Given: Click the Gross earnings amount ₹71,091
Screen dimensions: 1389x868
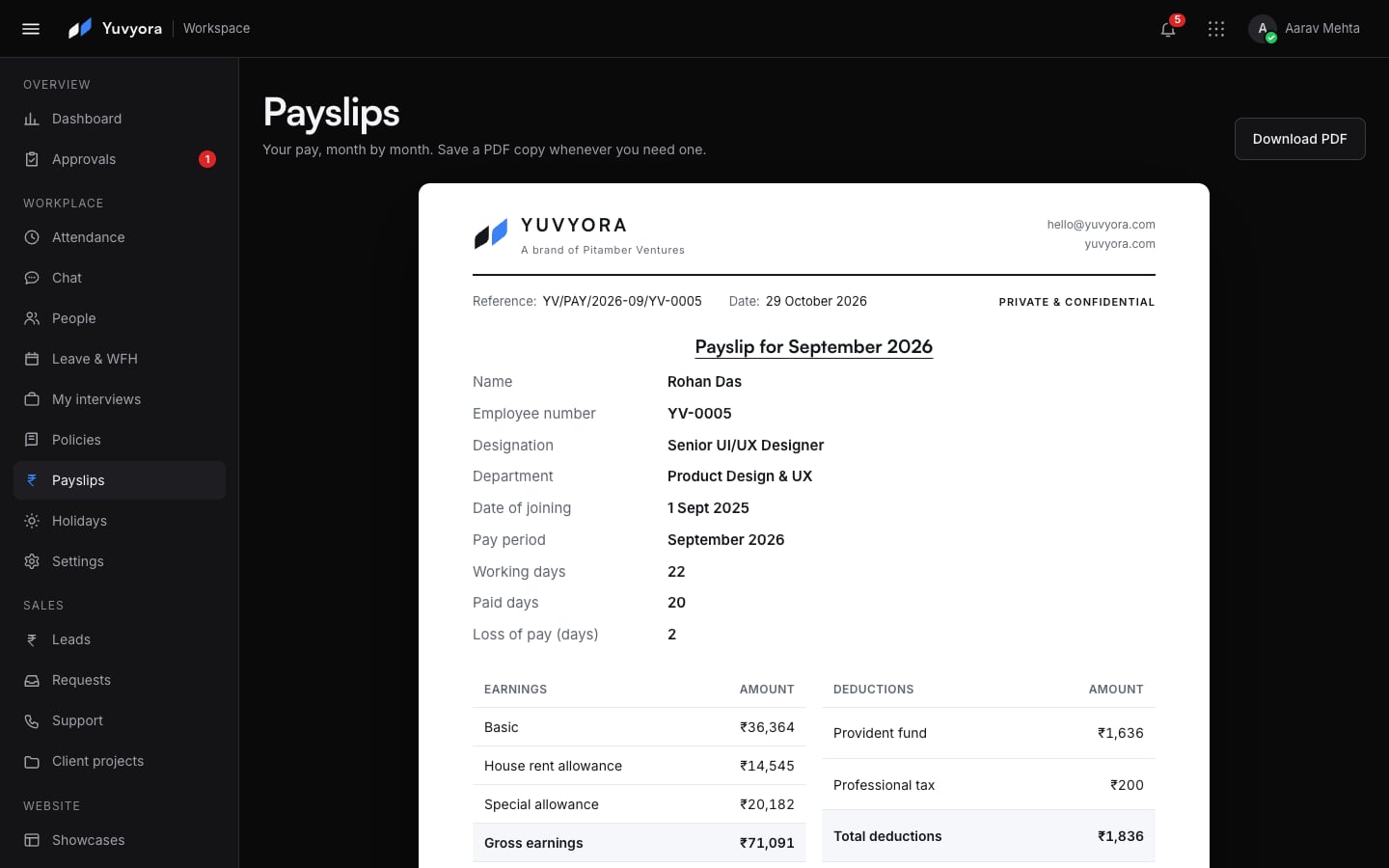Looking at the screenshot, I should 767,843.
